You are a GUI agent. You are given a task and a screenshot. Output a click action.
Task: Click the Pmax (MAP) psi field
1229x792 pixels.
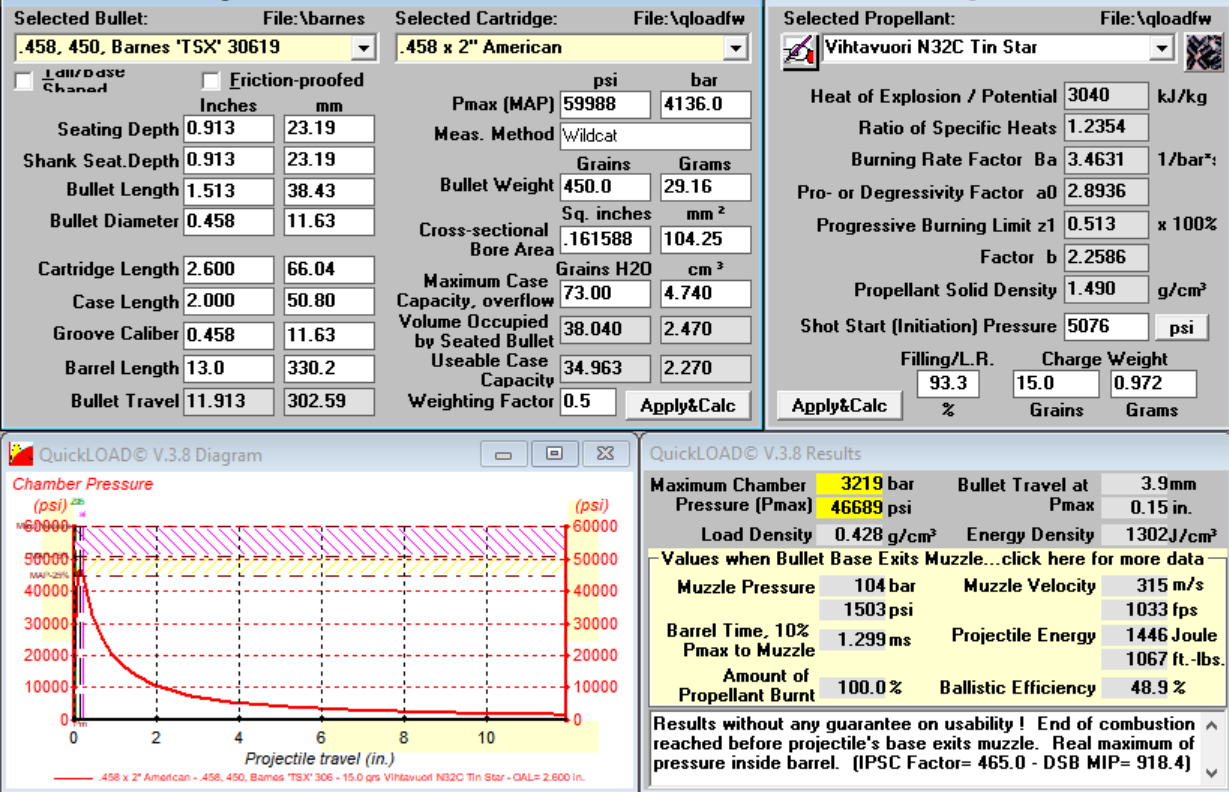[x=604, y=105]
